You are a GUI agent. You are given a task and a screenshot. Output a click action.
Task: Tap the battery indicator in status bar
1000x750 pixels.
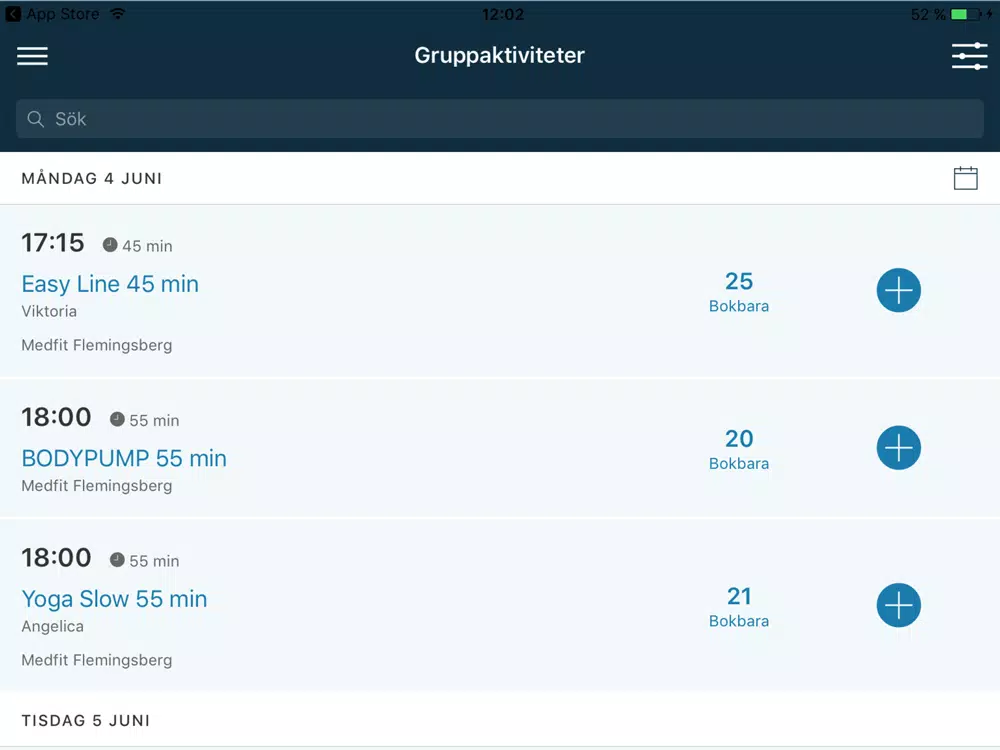966,14
